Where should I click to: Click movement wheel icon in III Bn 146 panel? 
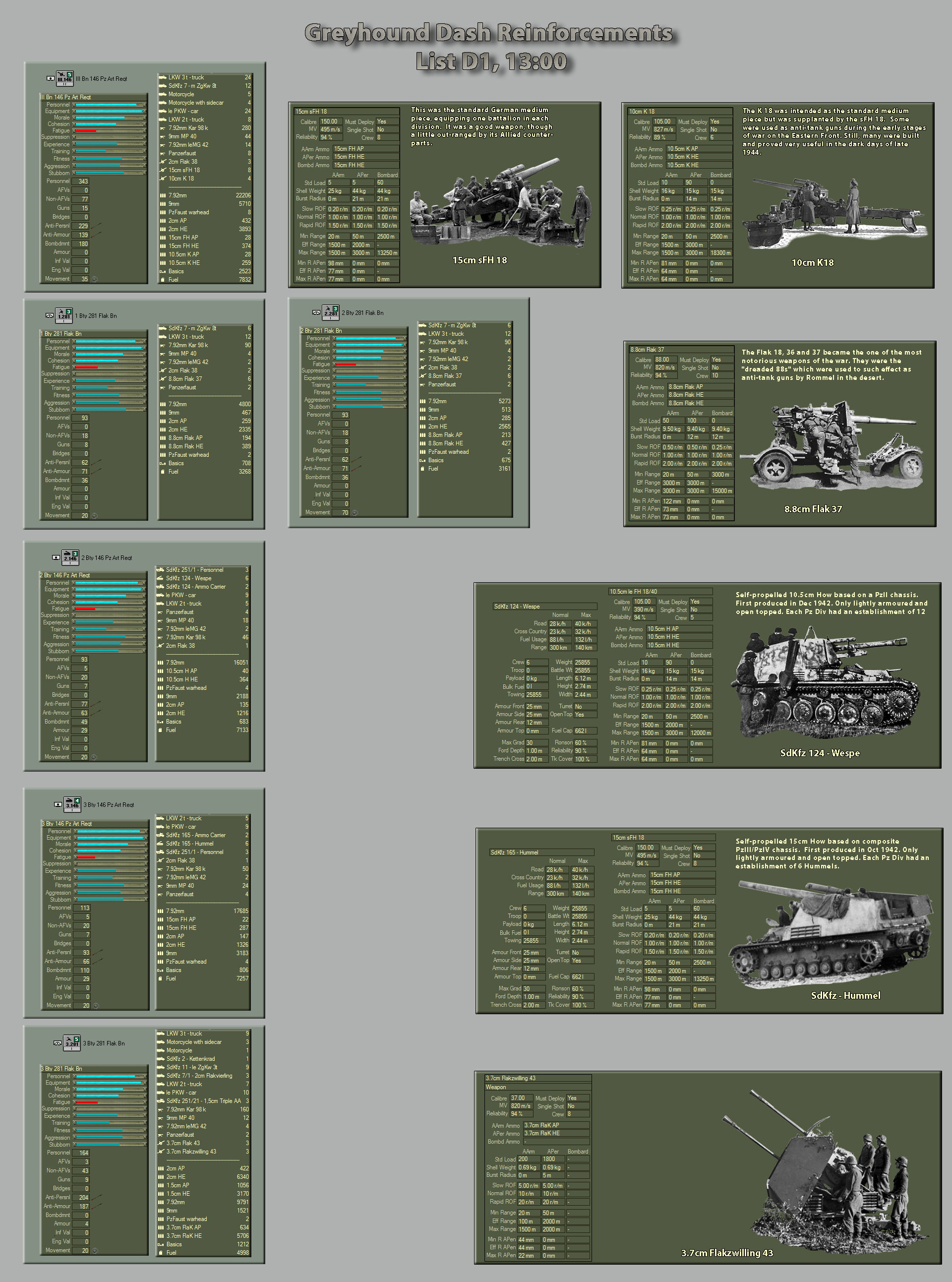pyautogui.click(x=95, y=279)
